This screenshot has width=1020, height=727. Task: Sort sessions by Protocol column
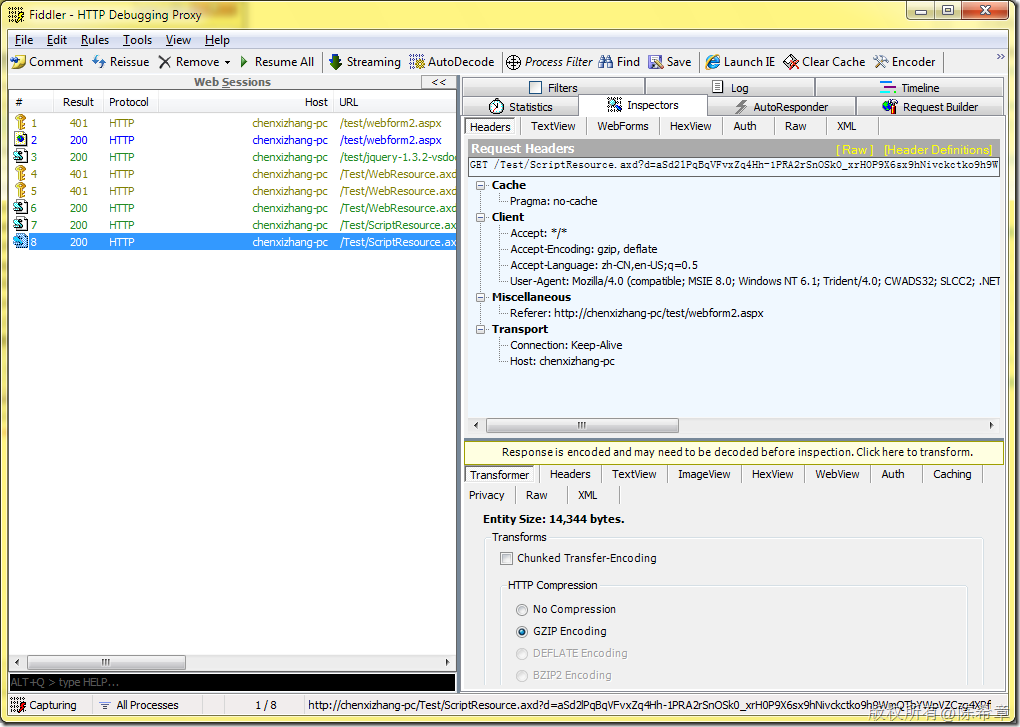[x=129, y=102]
